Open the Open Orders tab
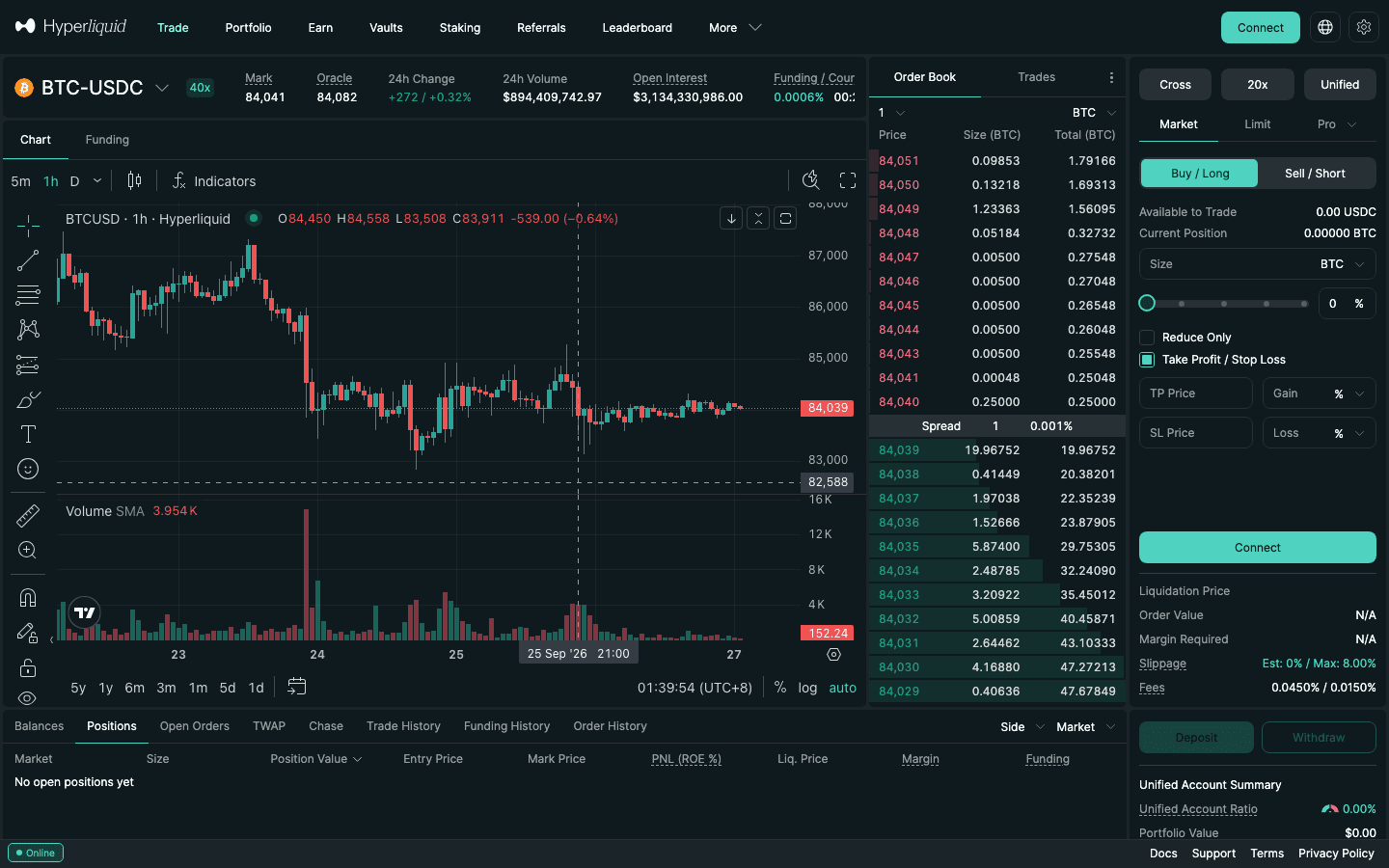 click(195, 726)
